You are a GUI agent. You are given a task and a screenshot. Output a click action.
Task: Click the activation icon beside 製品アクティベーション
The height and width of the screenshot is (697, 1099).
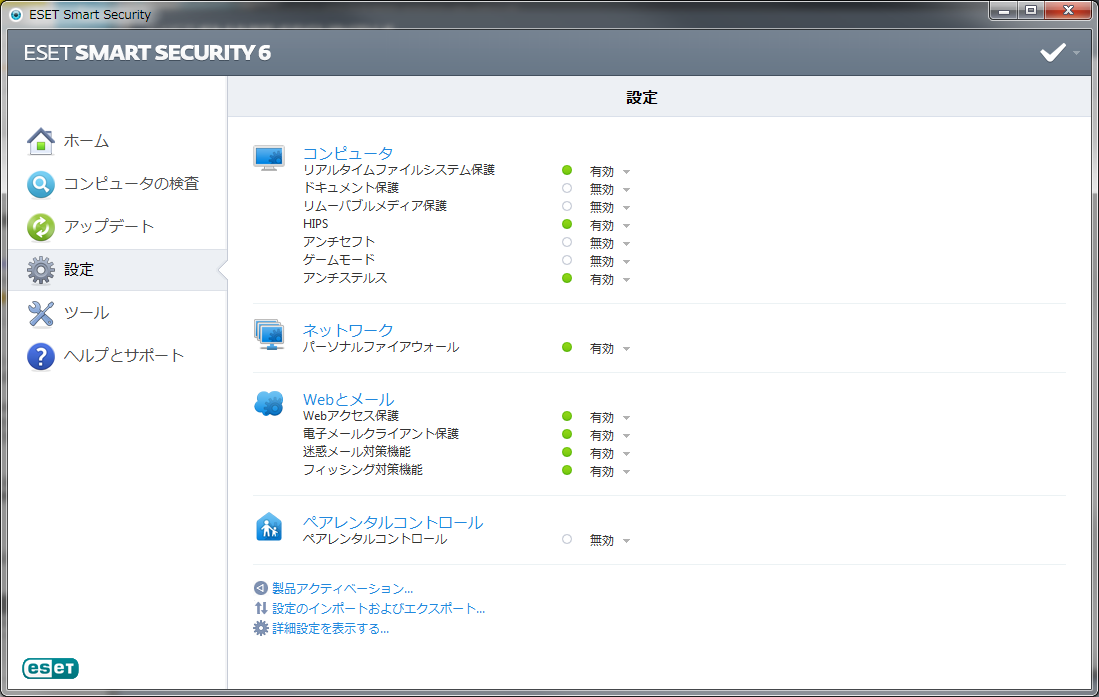261,588
